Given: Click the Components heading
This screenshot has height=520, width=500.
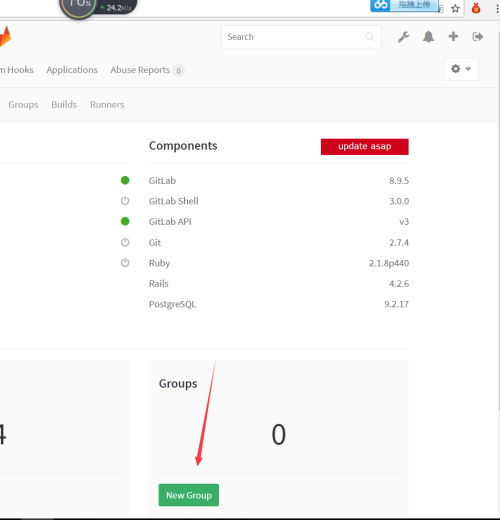Looking at the screenshot, I should (x=183, y=146).
